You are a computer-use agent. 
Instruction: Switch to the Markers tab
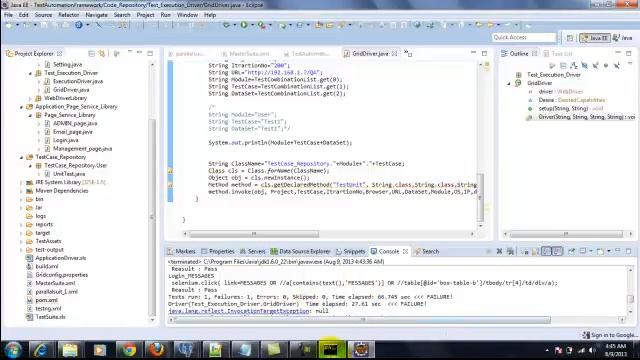pos(181,251)
